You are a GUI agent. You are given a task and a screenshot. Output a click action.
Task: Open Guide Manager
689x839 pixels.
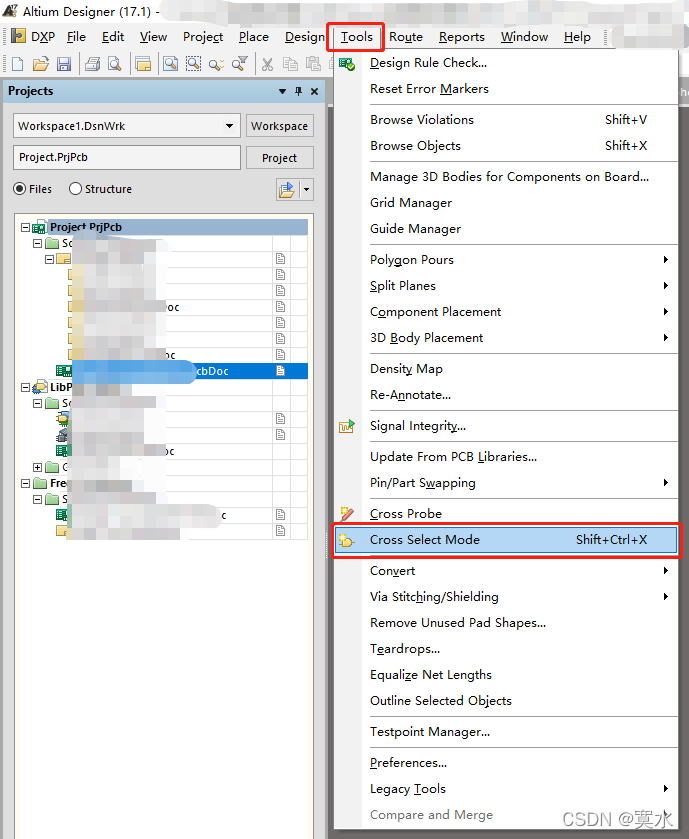pos(506,228)
